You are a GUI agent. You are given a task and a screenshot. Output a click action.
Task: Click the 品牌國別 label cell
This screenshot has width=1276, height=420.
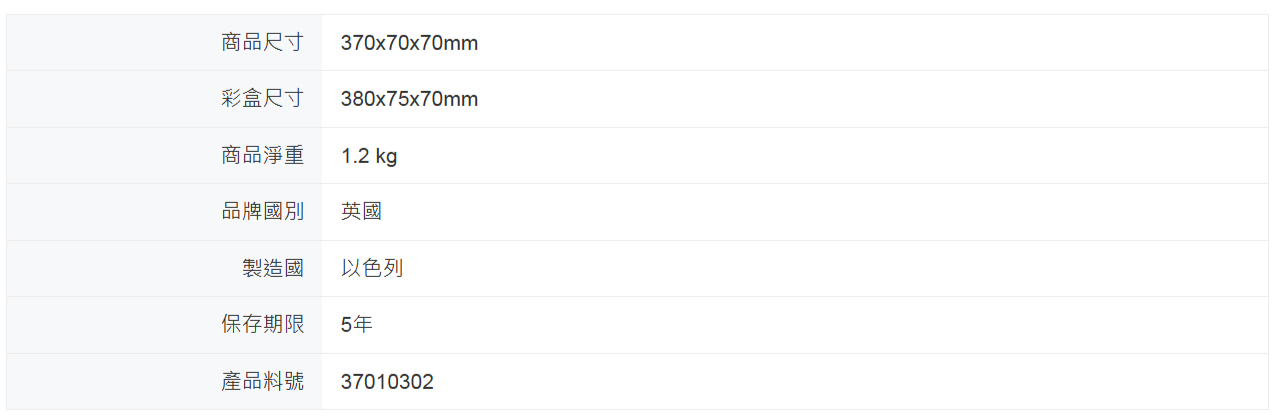262,212
